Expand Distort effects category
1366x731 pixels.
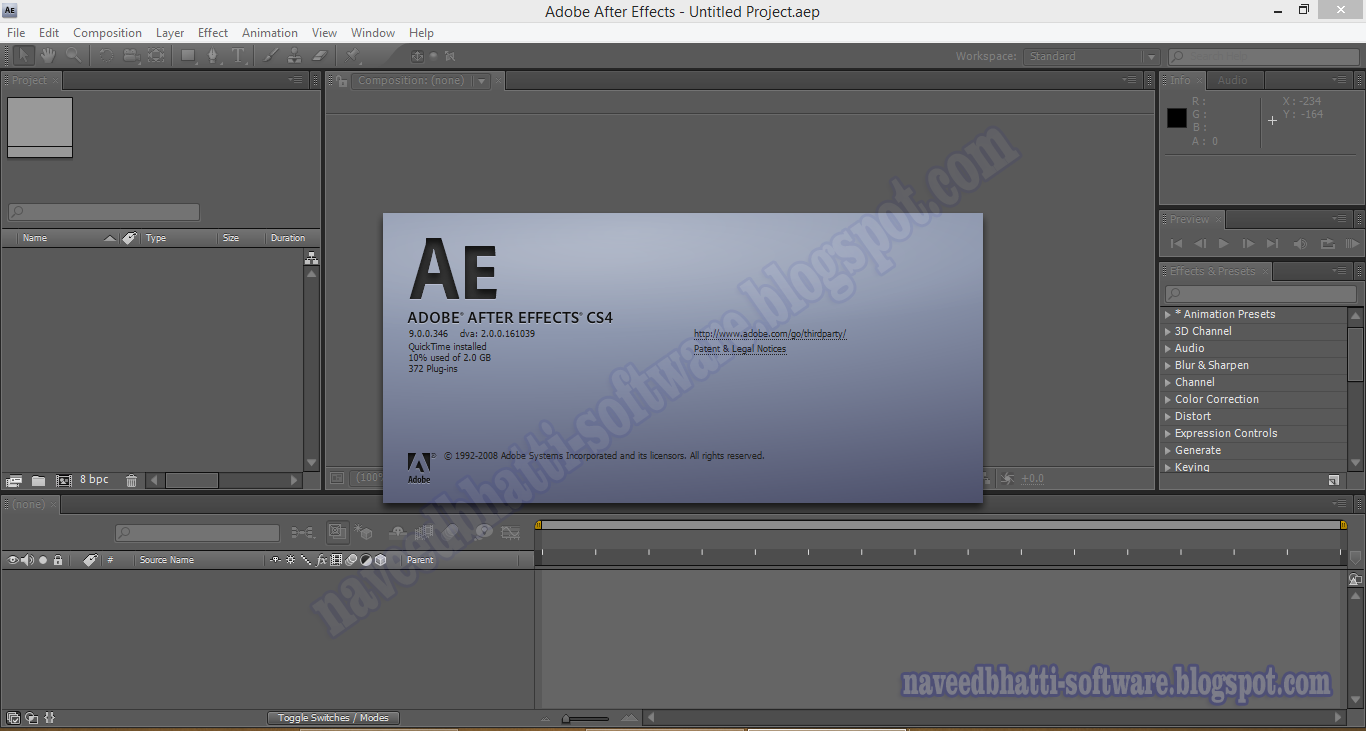tap(1168, 416)
